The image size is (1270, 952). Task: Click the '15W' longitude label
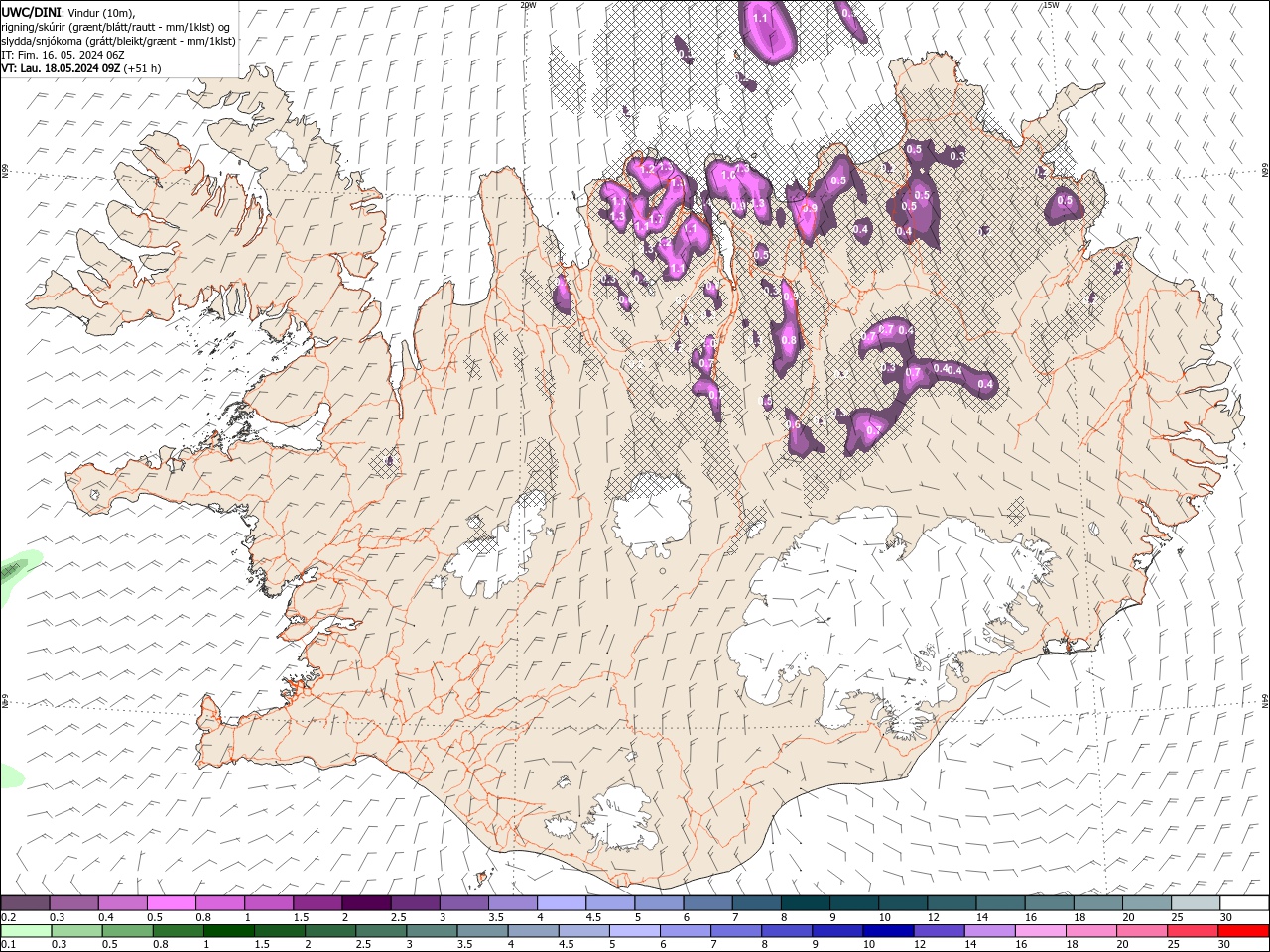point(1050,5)
